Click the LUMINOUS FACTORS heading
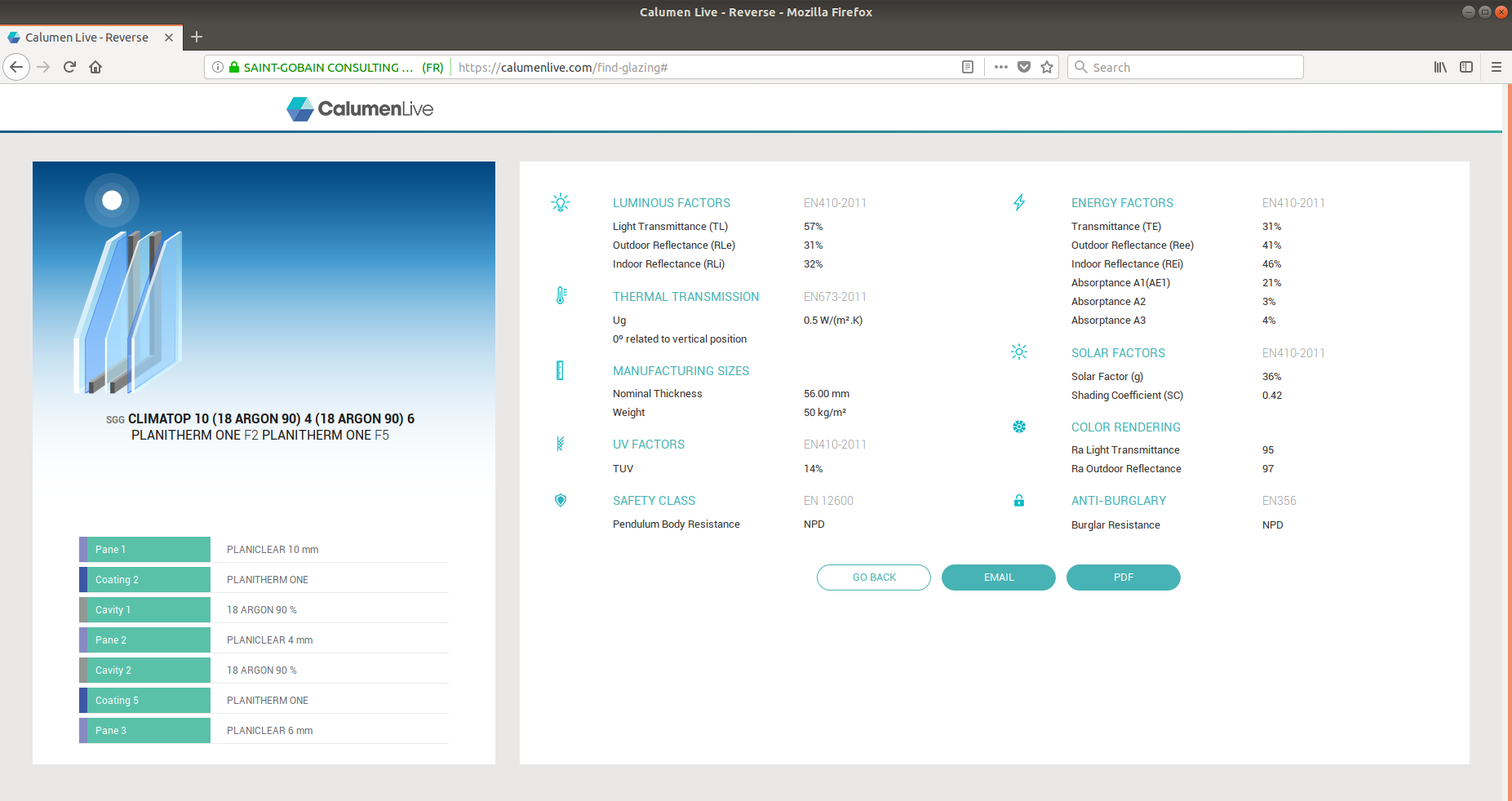 coord(672,203)
